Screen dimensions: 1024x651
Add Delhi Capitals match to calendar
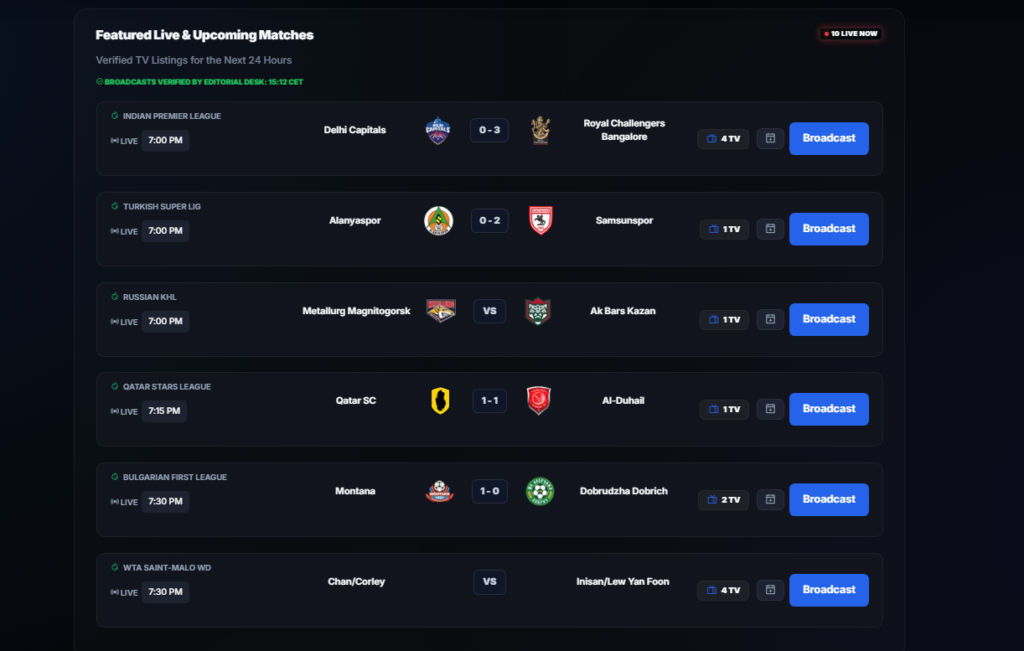coord(770,139)
